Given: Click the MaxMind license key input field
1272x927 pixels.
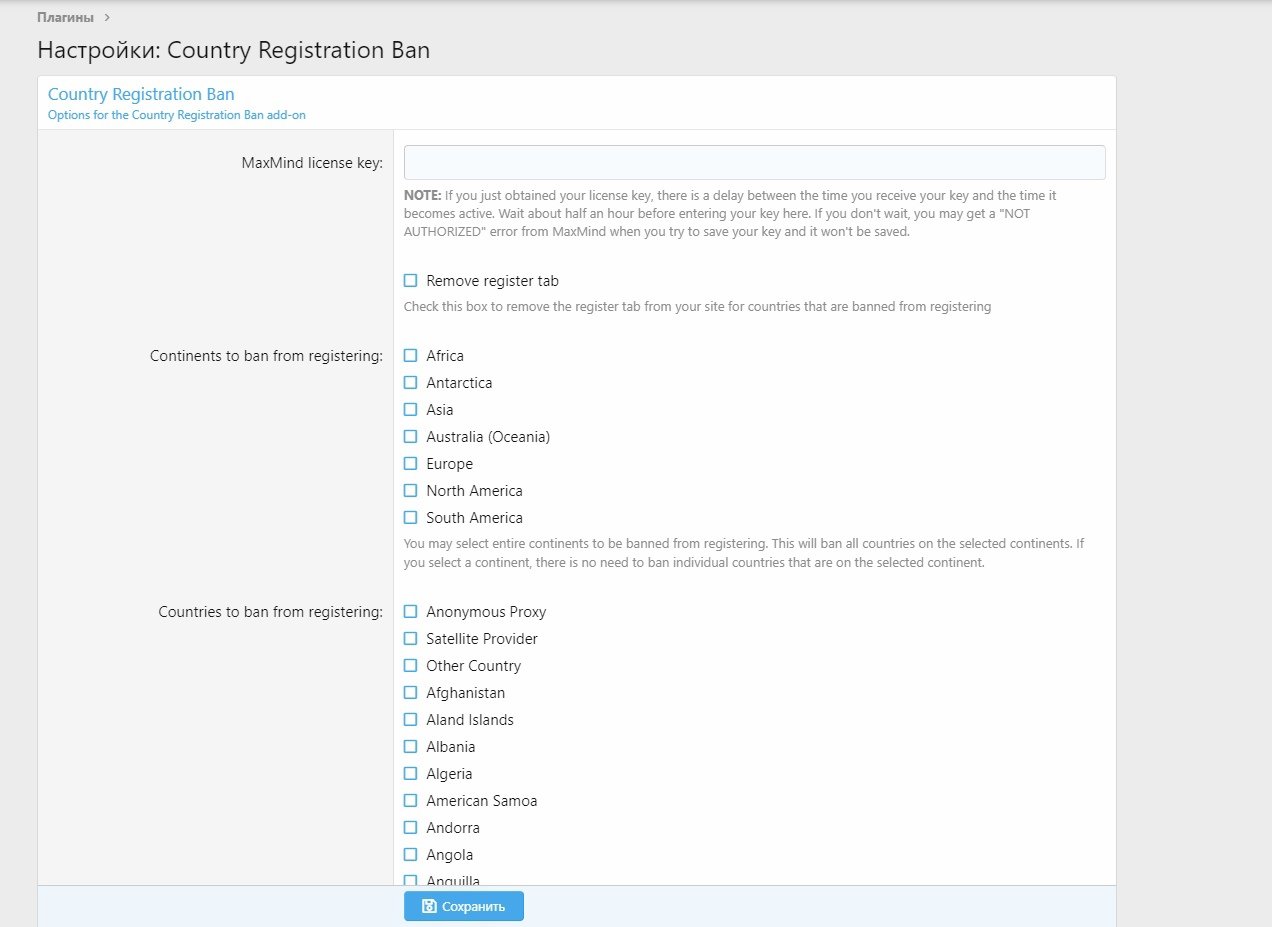Looking at the screenshot, I should 754,163.
